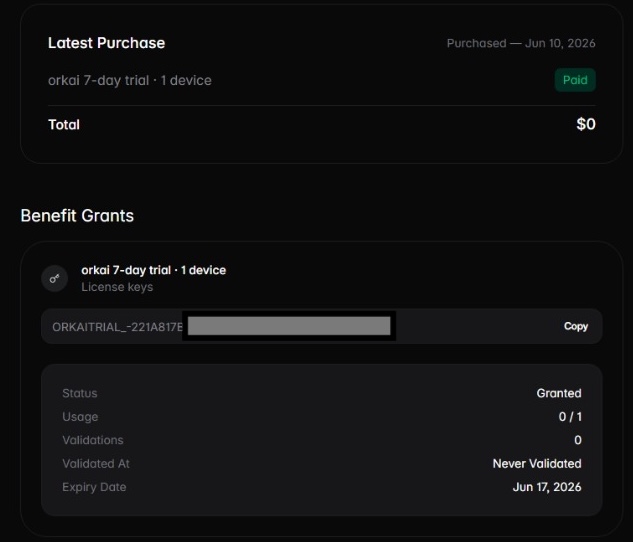The image size is (633, 542).
Task: Click the Never Validated value
Action: point(537,463)
